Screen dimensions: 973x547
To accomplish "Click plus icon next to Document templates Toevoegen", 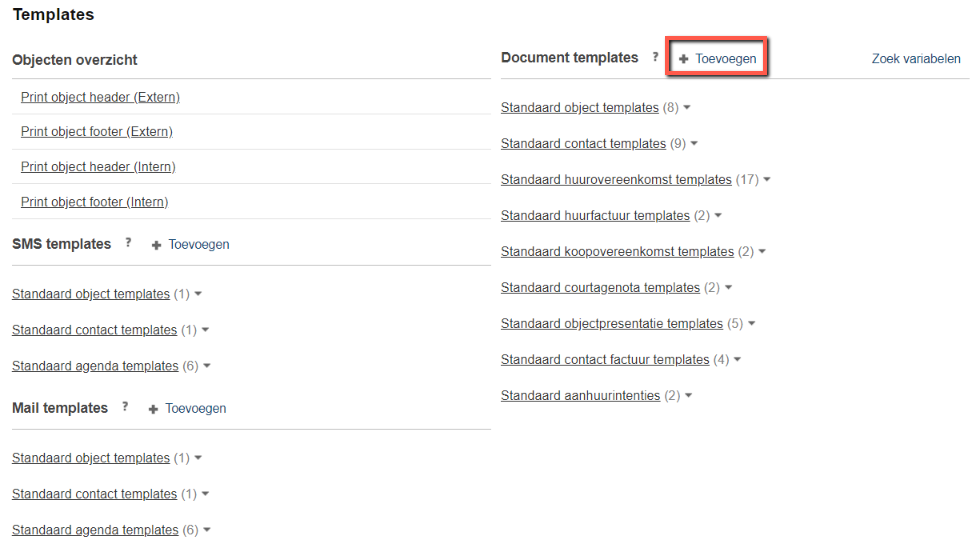I will coord(683,59).
